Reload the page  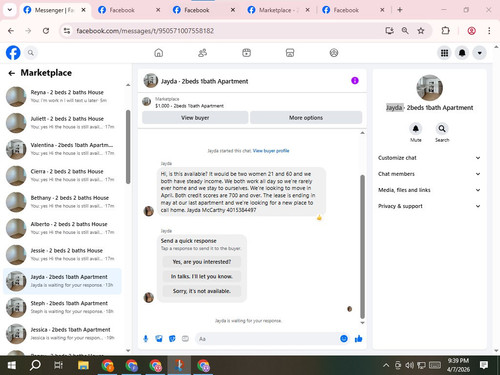(x=46, y=31)
